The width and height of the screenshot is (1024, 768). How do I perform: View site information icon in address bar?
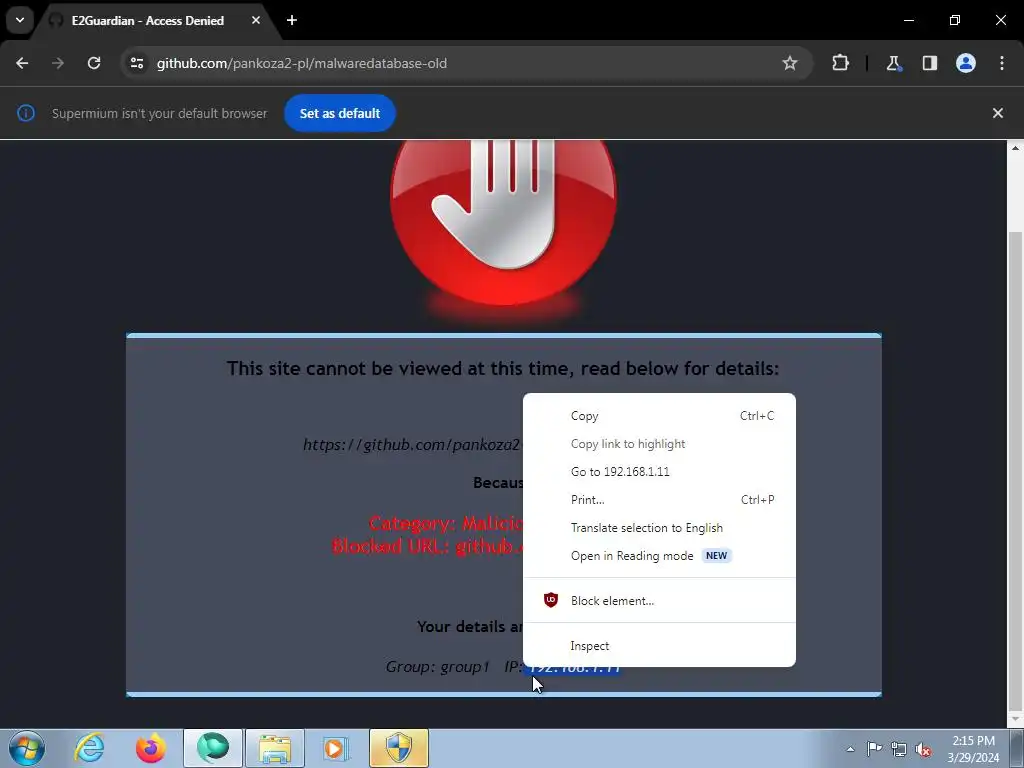click(x=136, y=63)
